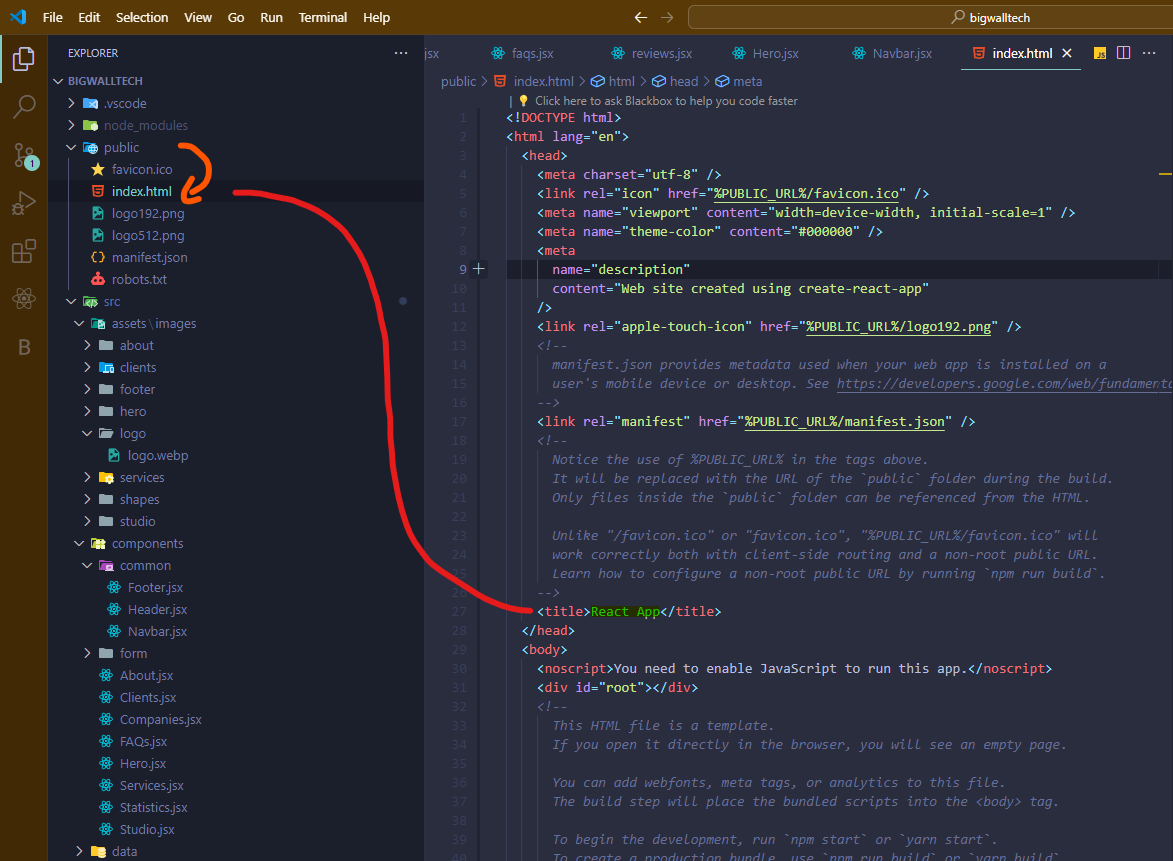Click the go back arrow in title bar
Screen dimensions: 1173x861
point(641,18)
